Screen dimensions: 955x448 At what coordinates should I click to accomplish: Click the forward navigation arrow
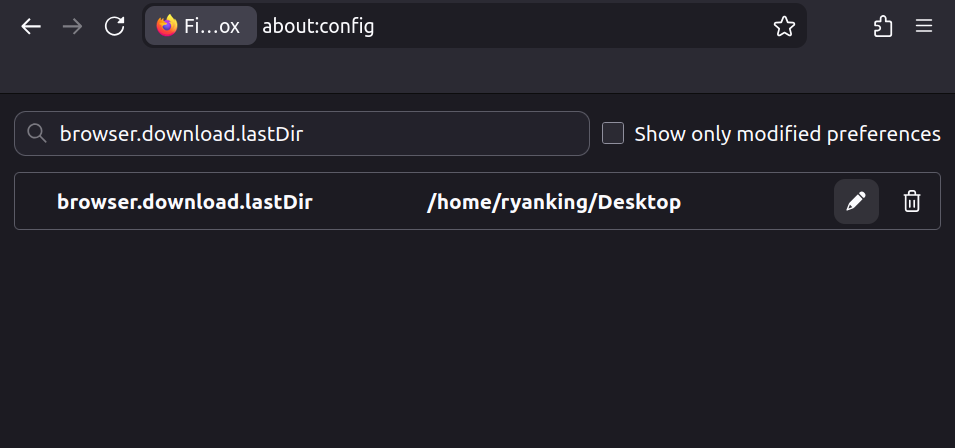pos(72,27)
